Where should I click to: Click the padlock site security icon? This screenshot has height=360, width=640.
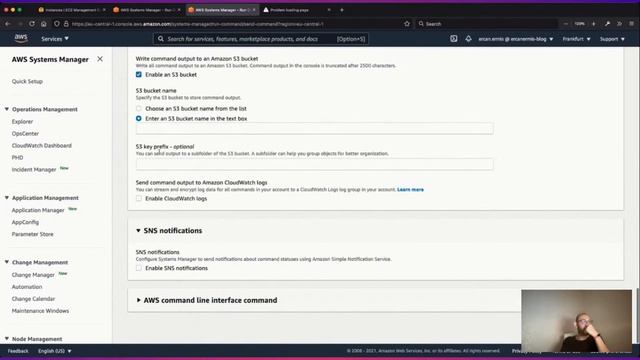click(66, 24)
